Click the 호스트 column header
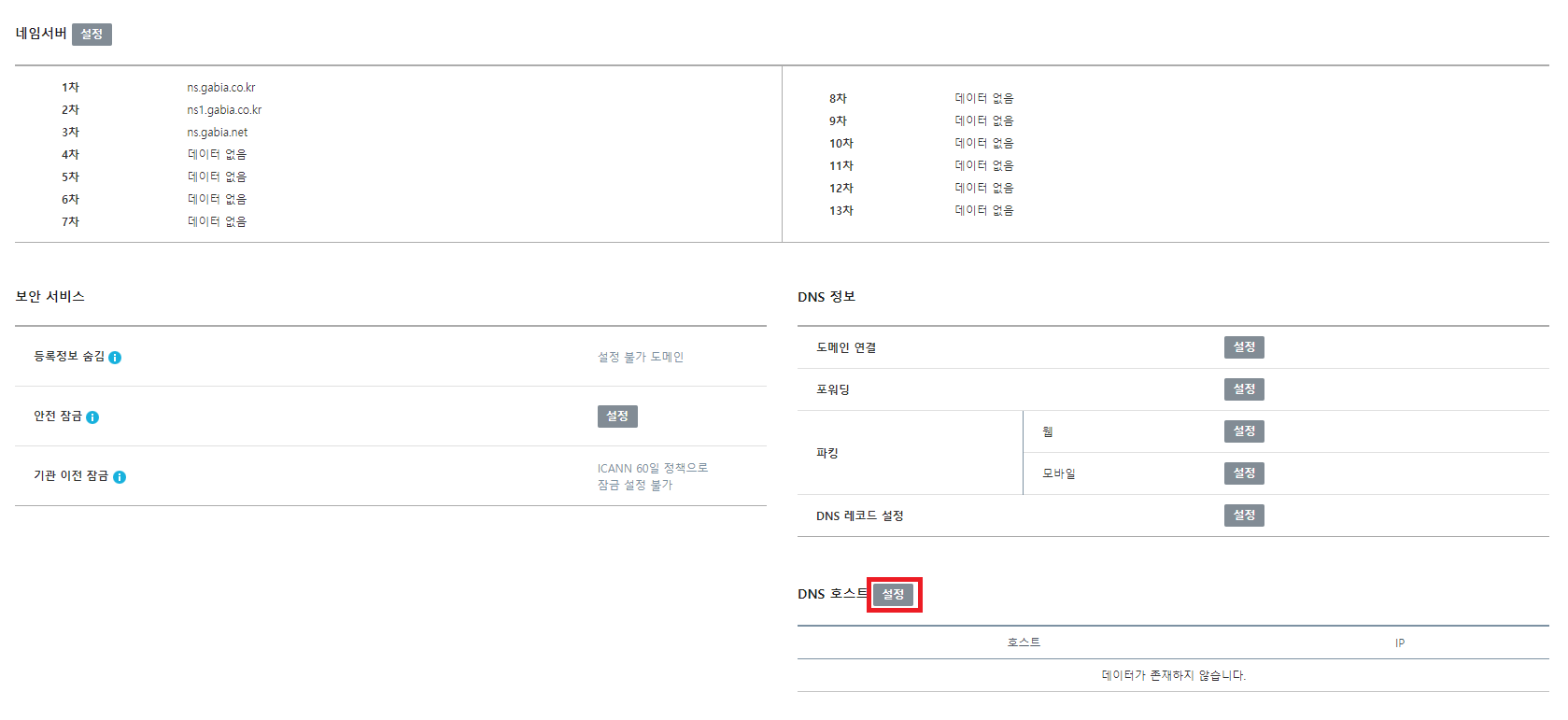Viewport: 1568px width, 720px height. (1024, 642)
